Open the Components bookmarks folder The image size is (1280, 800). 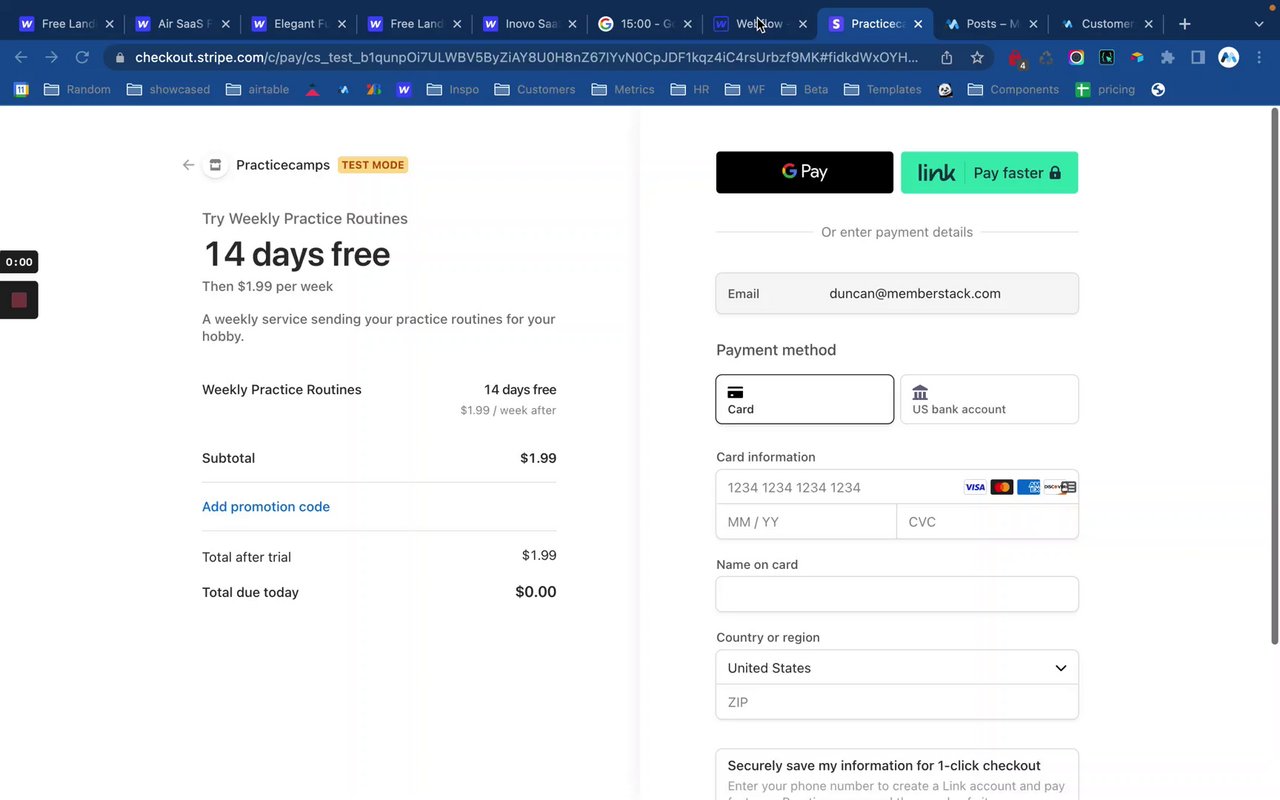1014,89
